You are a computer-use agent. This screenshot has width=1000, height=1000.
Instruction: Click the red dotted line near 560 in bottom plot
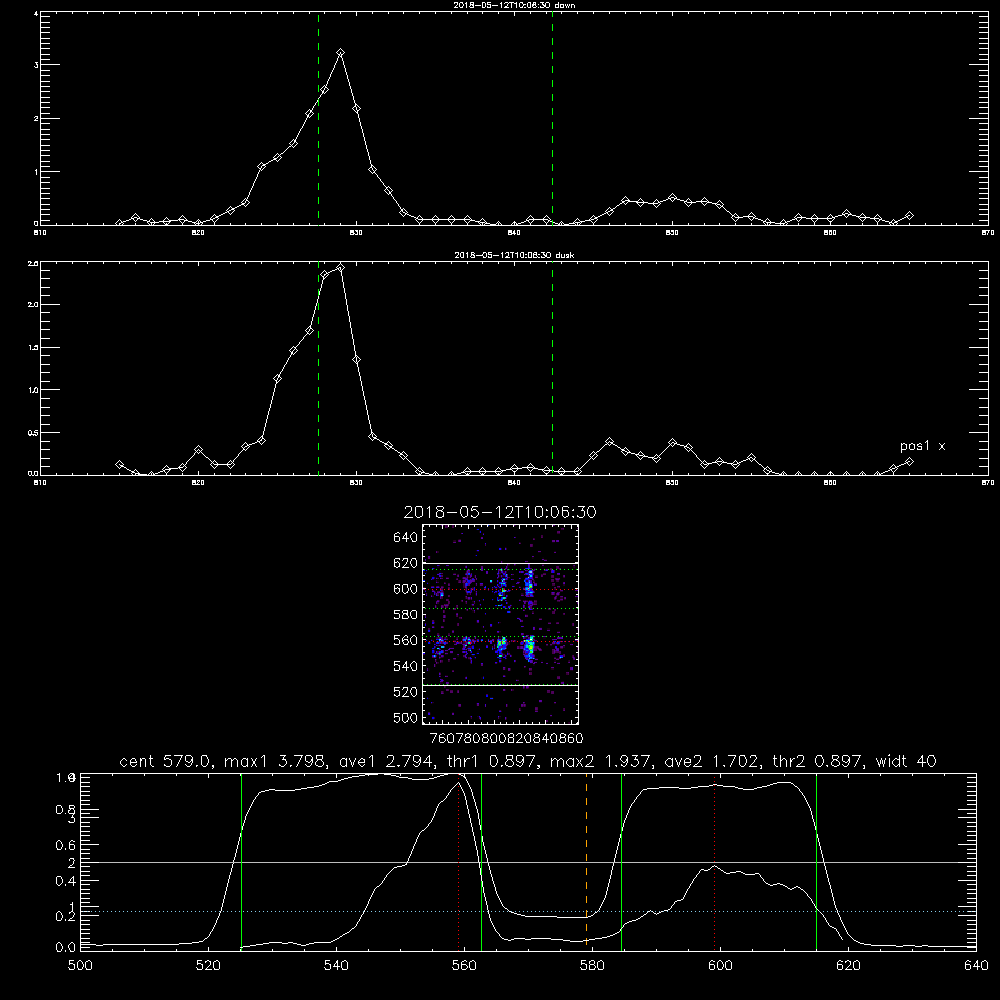459,860
